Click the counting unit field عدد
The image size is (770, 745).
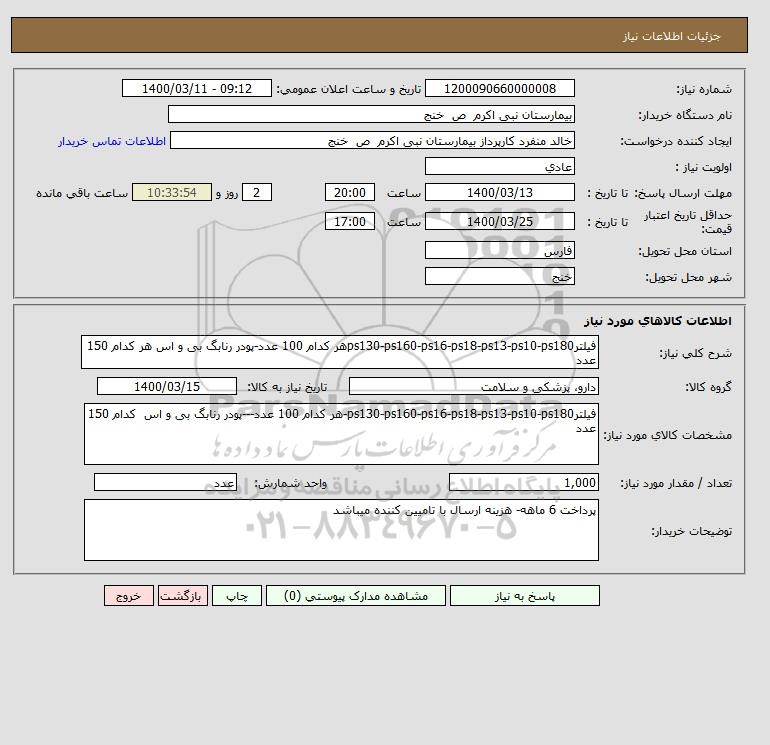(165, 483)
